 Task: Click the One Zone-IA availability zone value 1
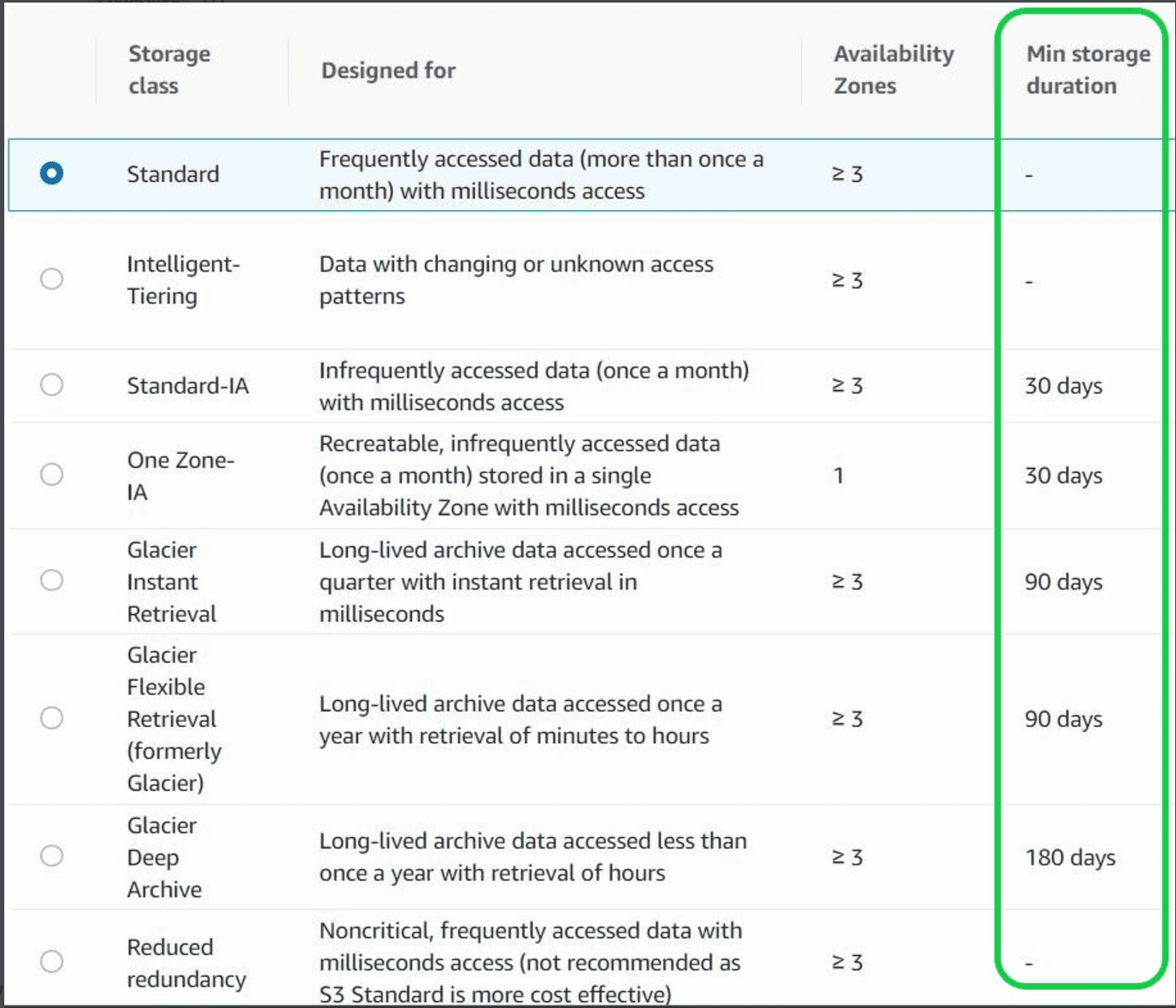pos(838,475)
